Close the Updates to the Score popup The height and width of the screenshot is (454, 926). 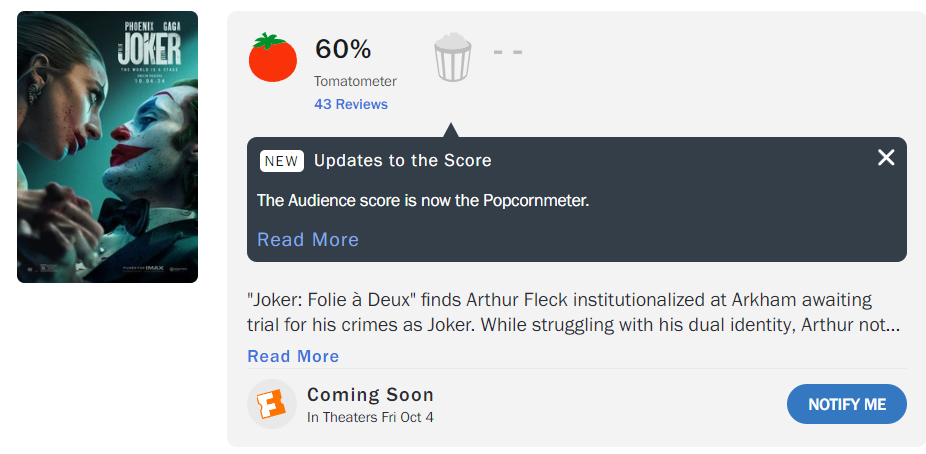(x=886, y=157)
